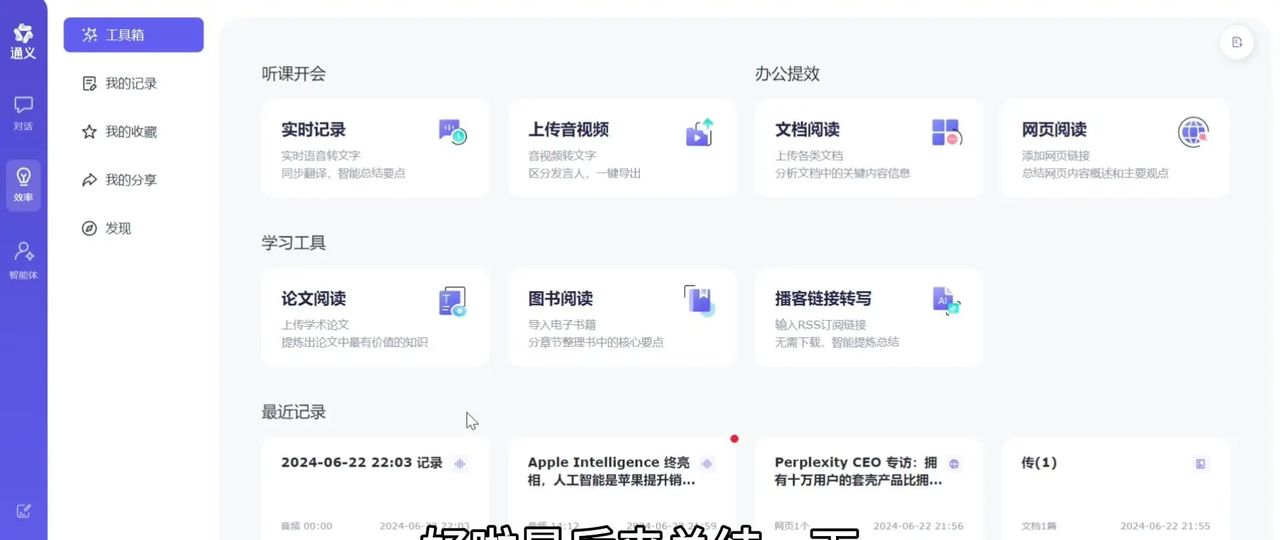
Task: Click waveform icon on Apple Intelligence card
Action: point(707,463)
